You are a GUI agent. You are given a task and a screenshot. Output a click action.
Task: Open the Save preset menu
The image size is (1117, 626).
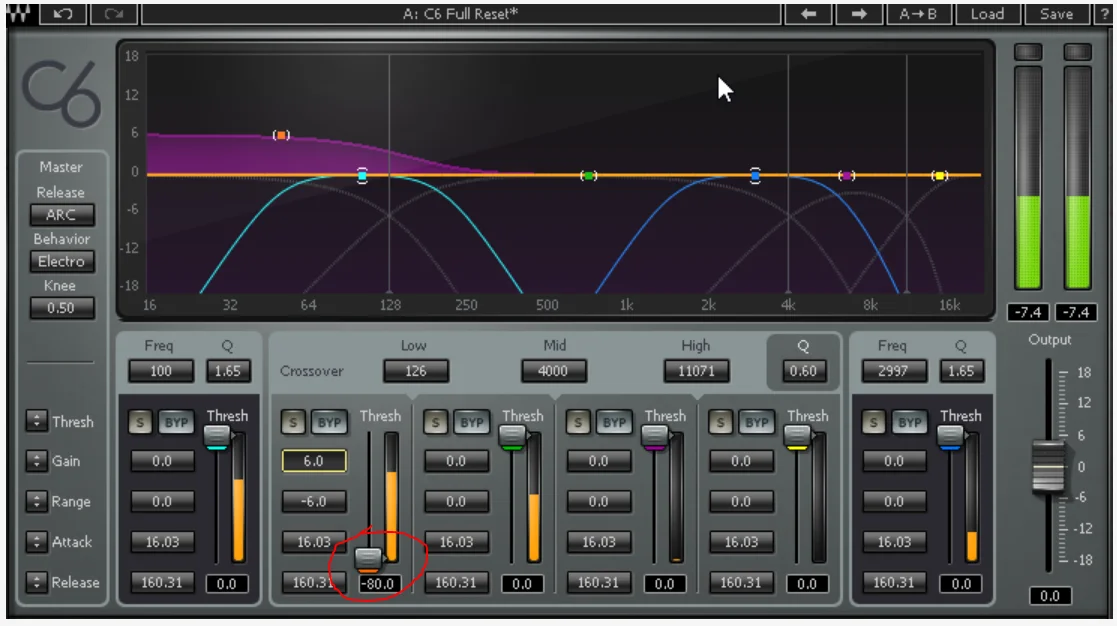[1056, 14]
